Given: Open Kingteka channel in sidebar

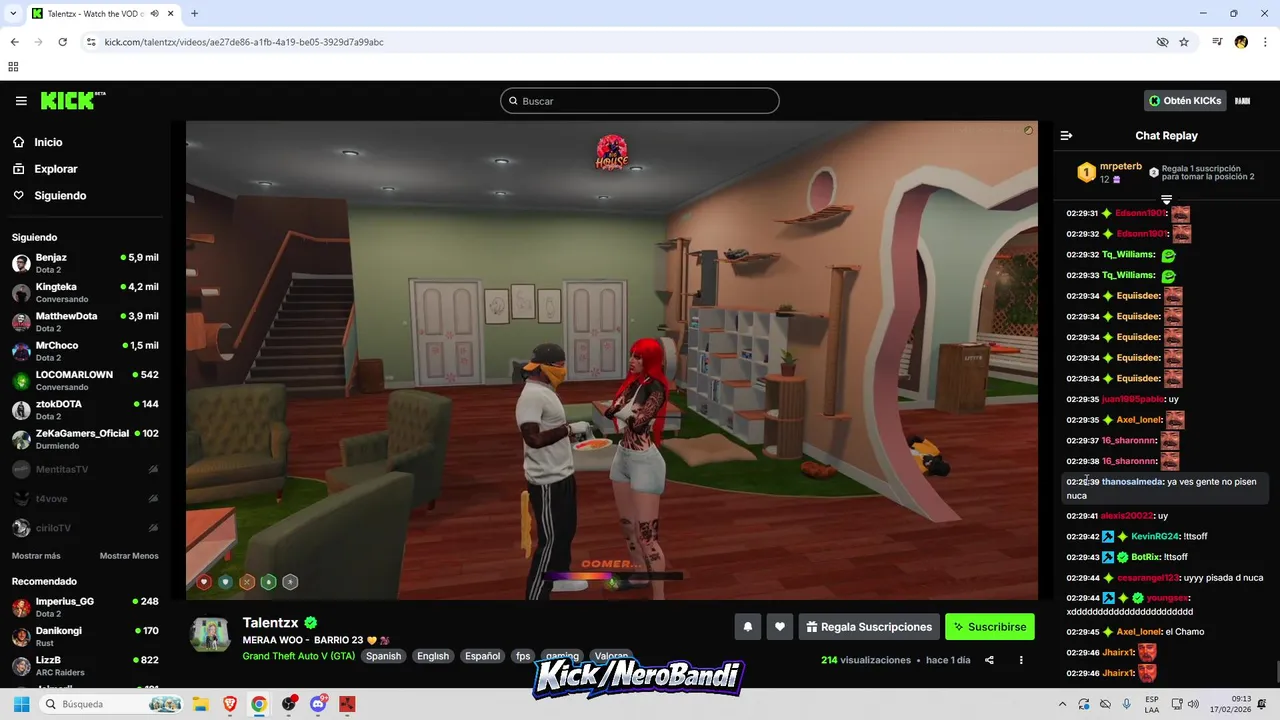Looking at the screenshot, I should [86, 292].
